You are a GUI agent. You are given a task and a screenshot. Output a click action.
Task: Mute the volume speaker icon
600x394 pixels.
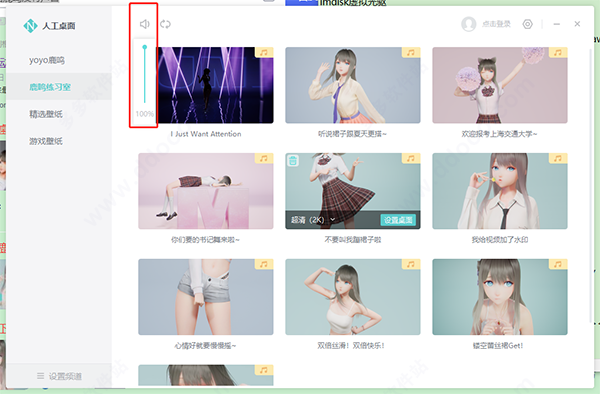pyautogui.click(x=144, y=24)
